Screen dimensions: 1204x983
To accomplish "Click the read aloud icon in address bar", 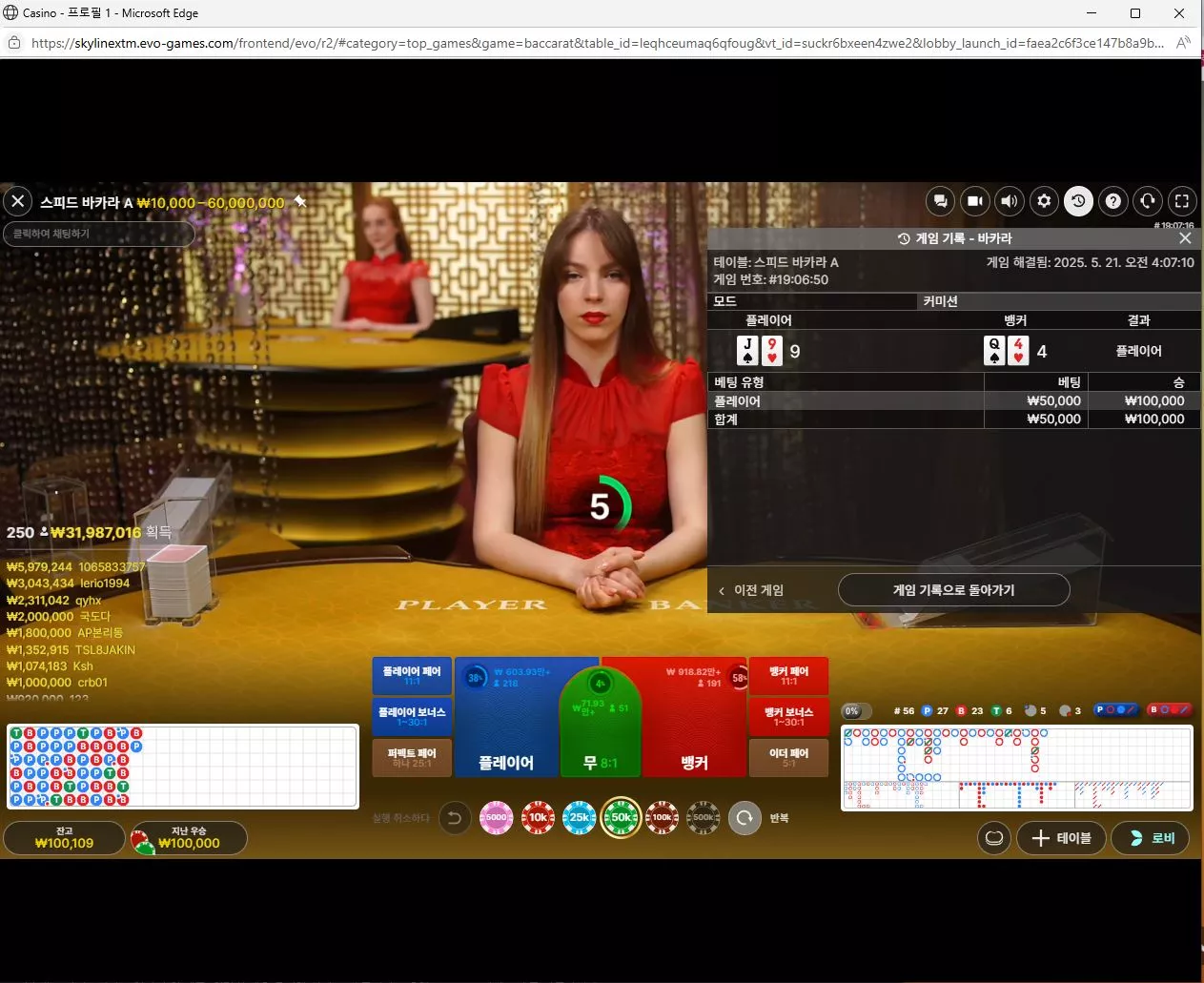I will point(1183,43).
